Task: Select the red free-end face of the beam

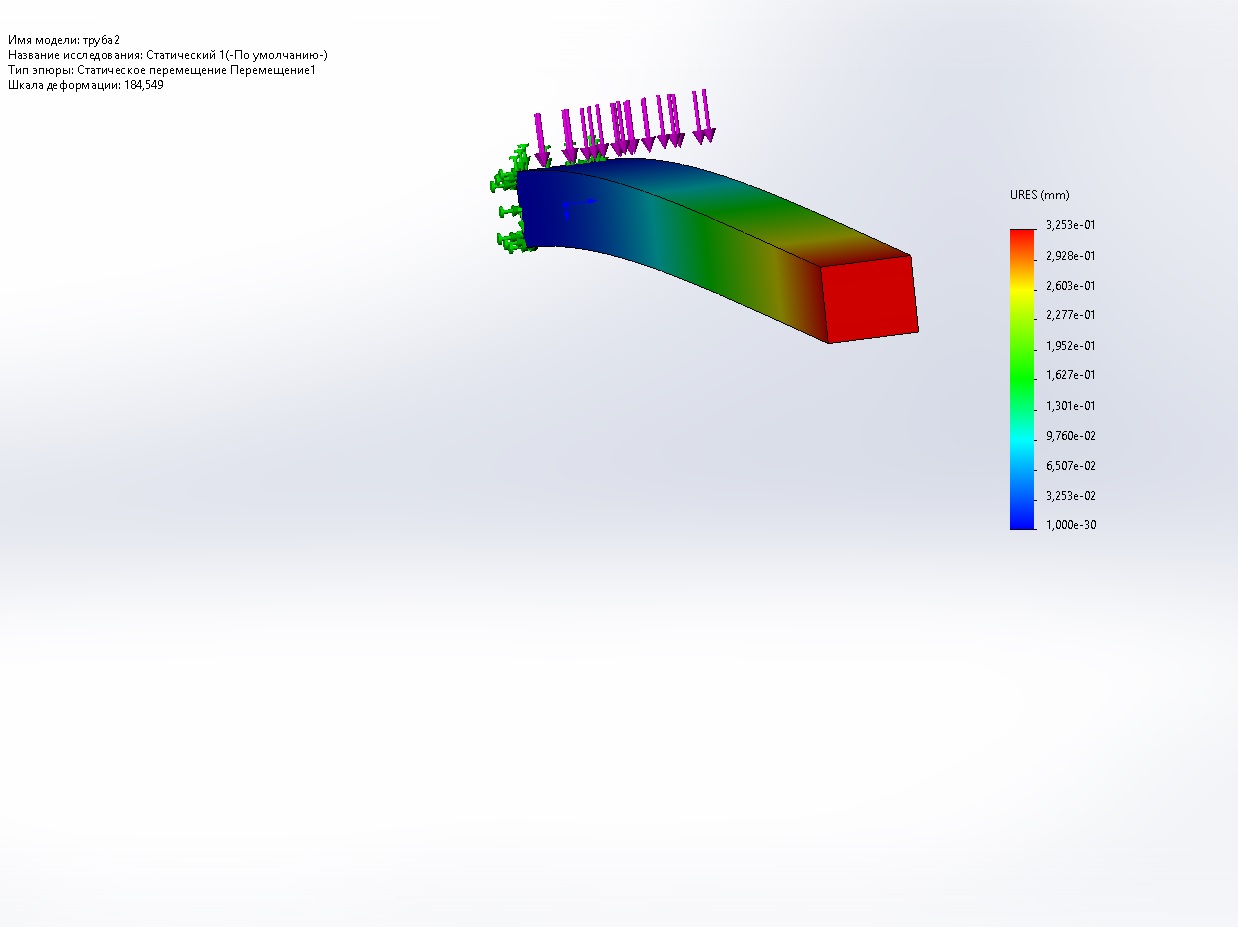Action: coord(869,299)
